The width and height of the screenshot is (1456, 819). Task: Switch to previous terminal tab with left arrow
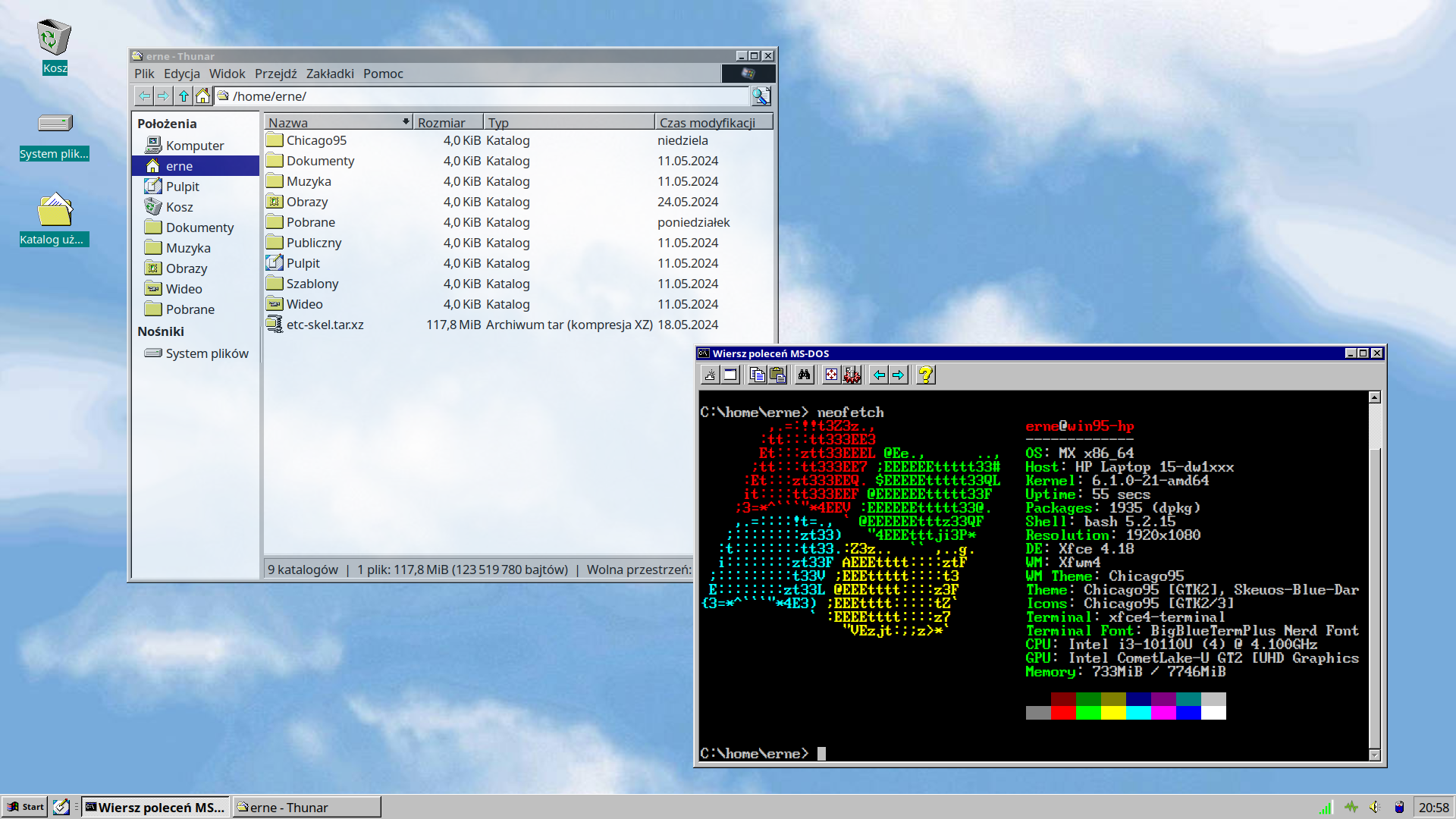click(879, 375)
